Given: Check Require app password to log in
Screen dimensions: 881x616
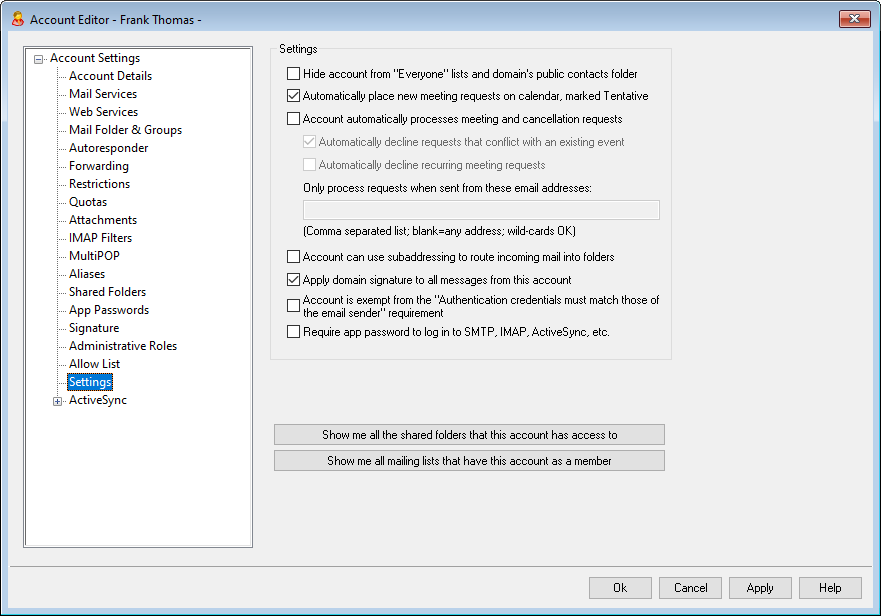Looking at the screenshot, I should click(293, 332).
